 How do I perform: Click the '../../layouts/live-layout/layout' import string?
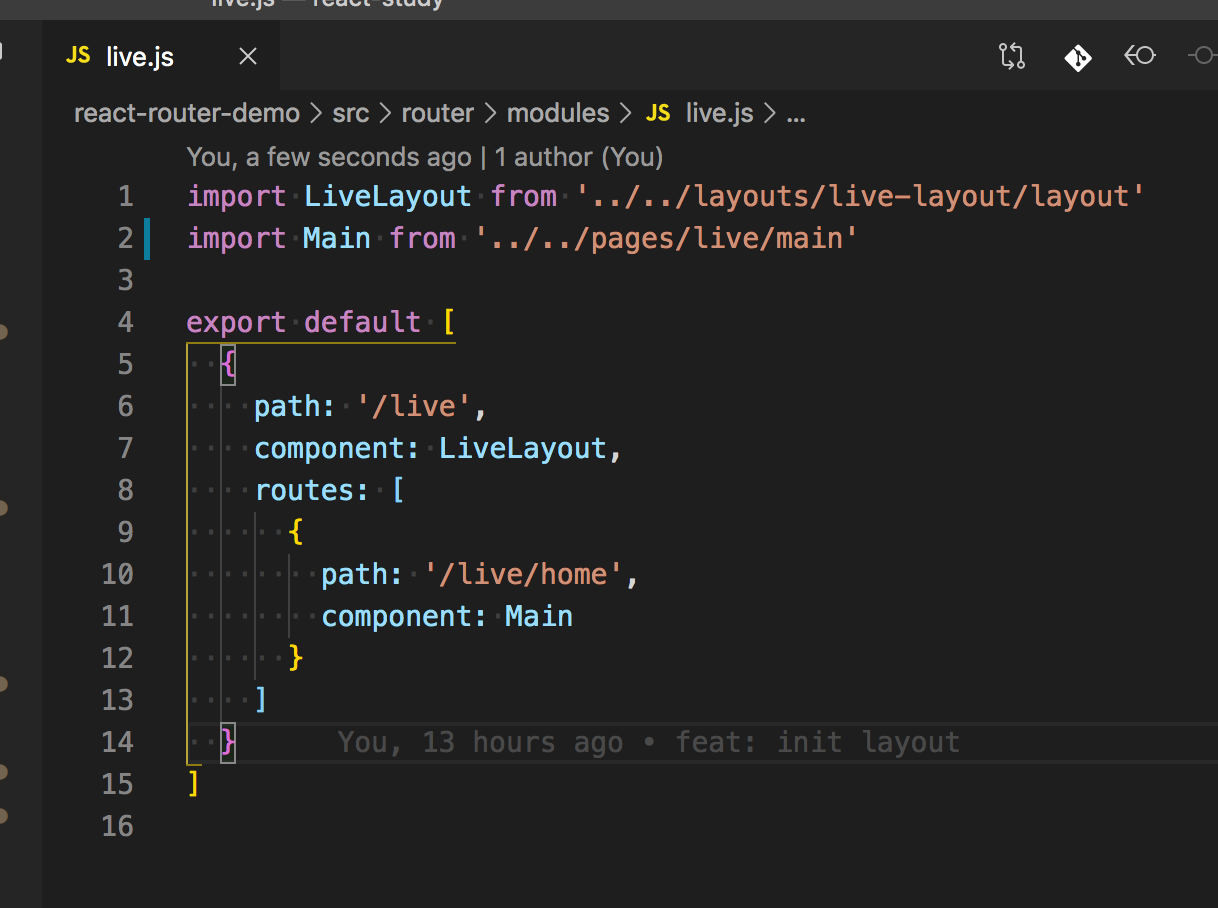pos(861,196)
